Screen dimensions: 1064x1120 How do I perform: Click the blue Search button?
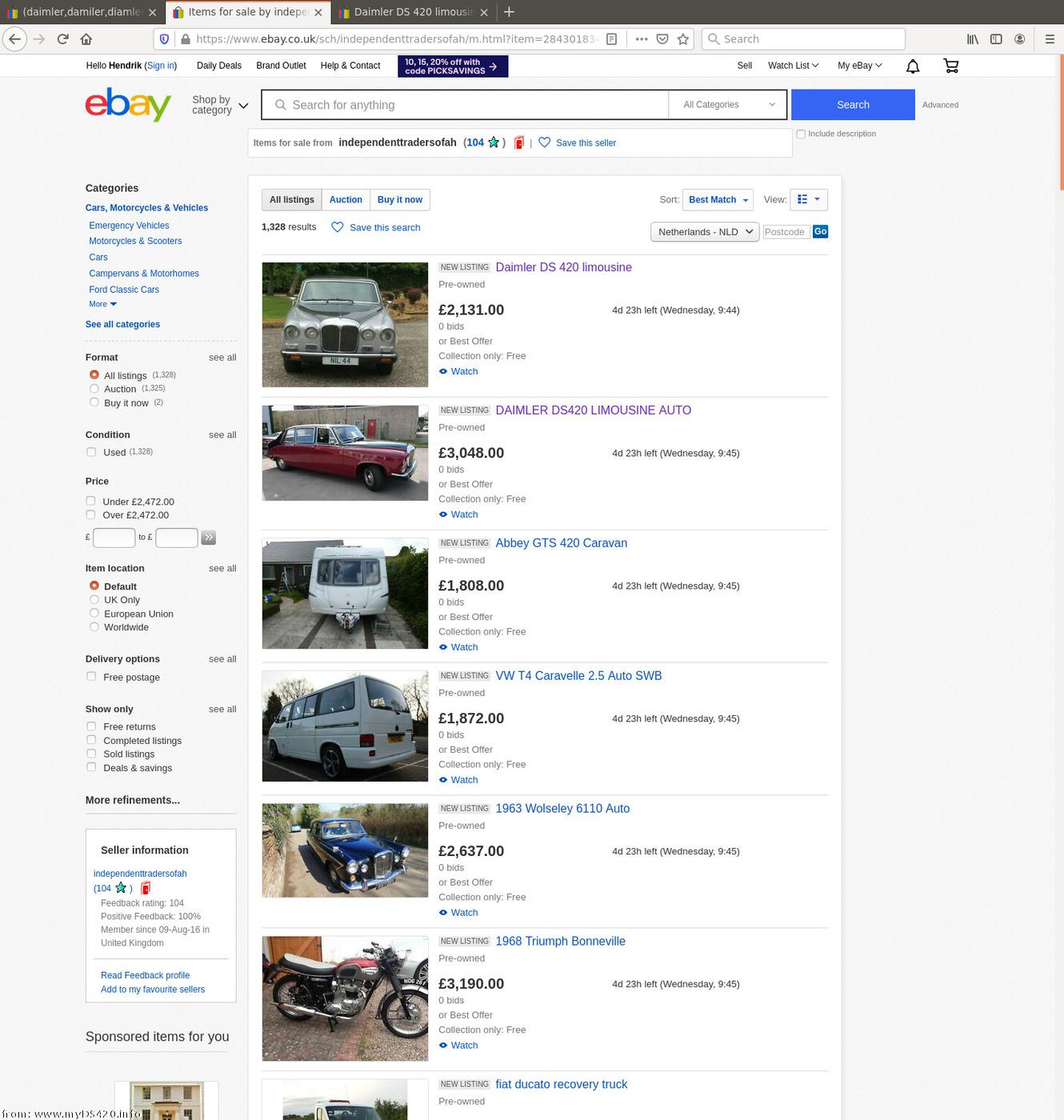853,105
